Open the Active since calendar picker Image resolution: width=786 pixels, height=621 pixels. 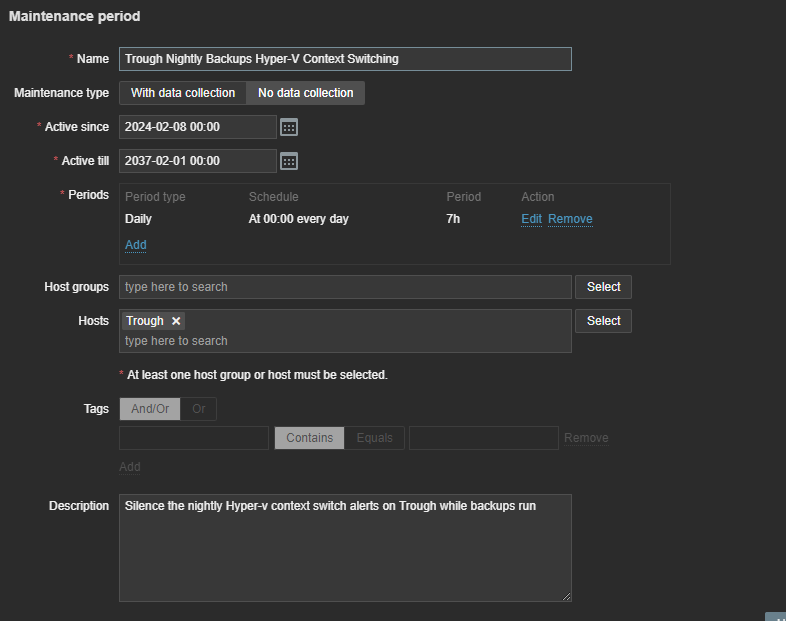point(289,127)
